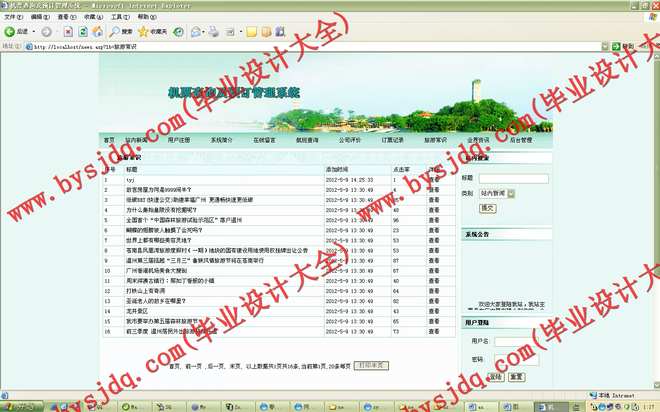This screenshot has width=660, height=412.
Task: Open the 工具(T) menu
Action: (118, 17)
